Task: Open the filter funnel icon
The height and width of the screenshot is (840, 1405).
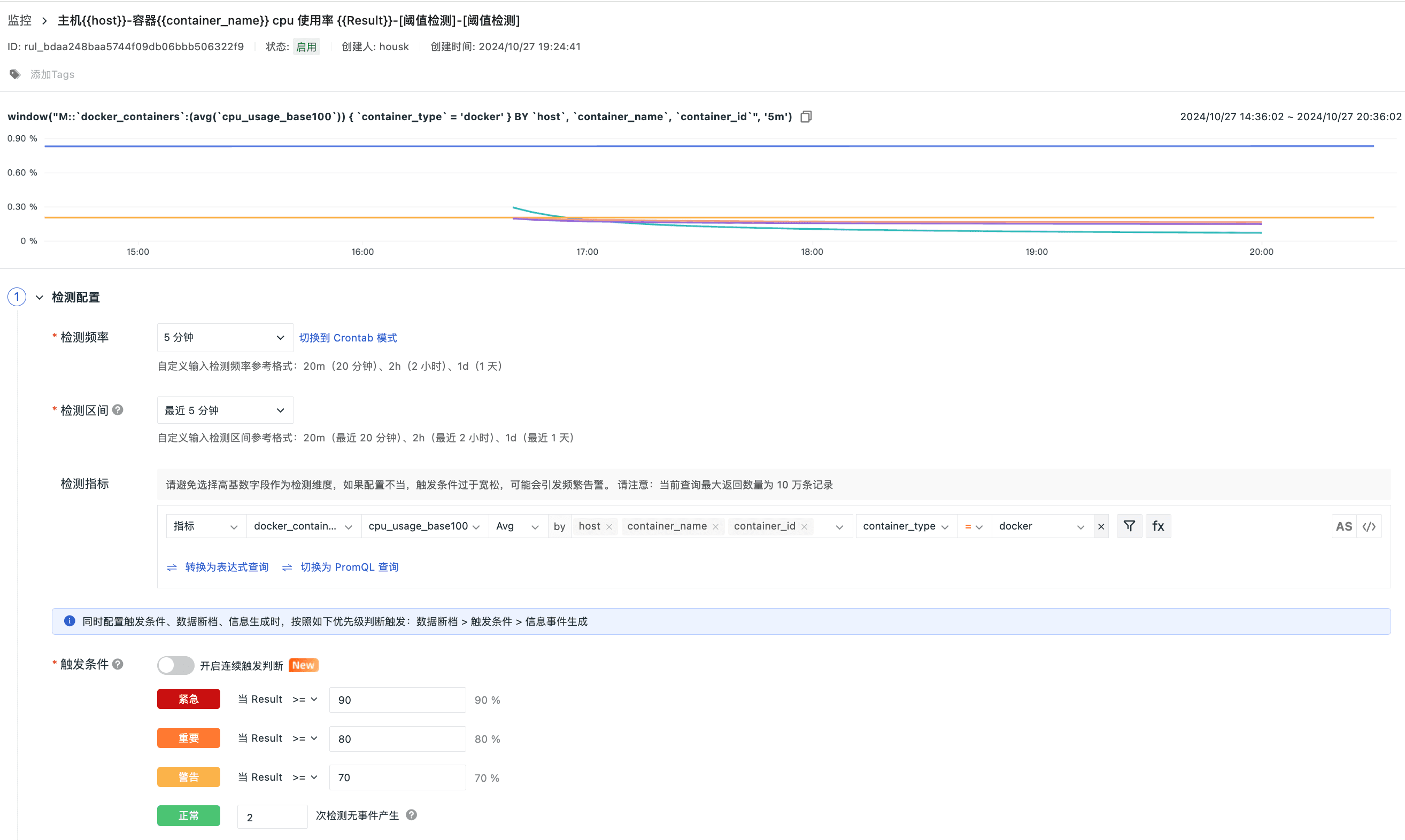Action: coord(1129,526)
